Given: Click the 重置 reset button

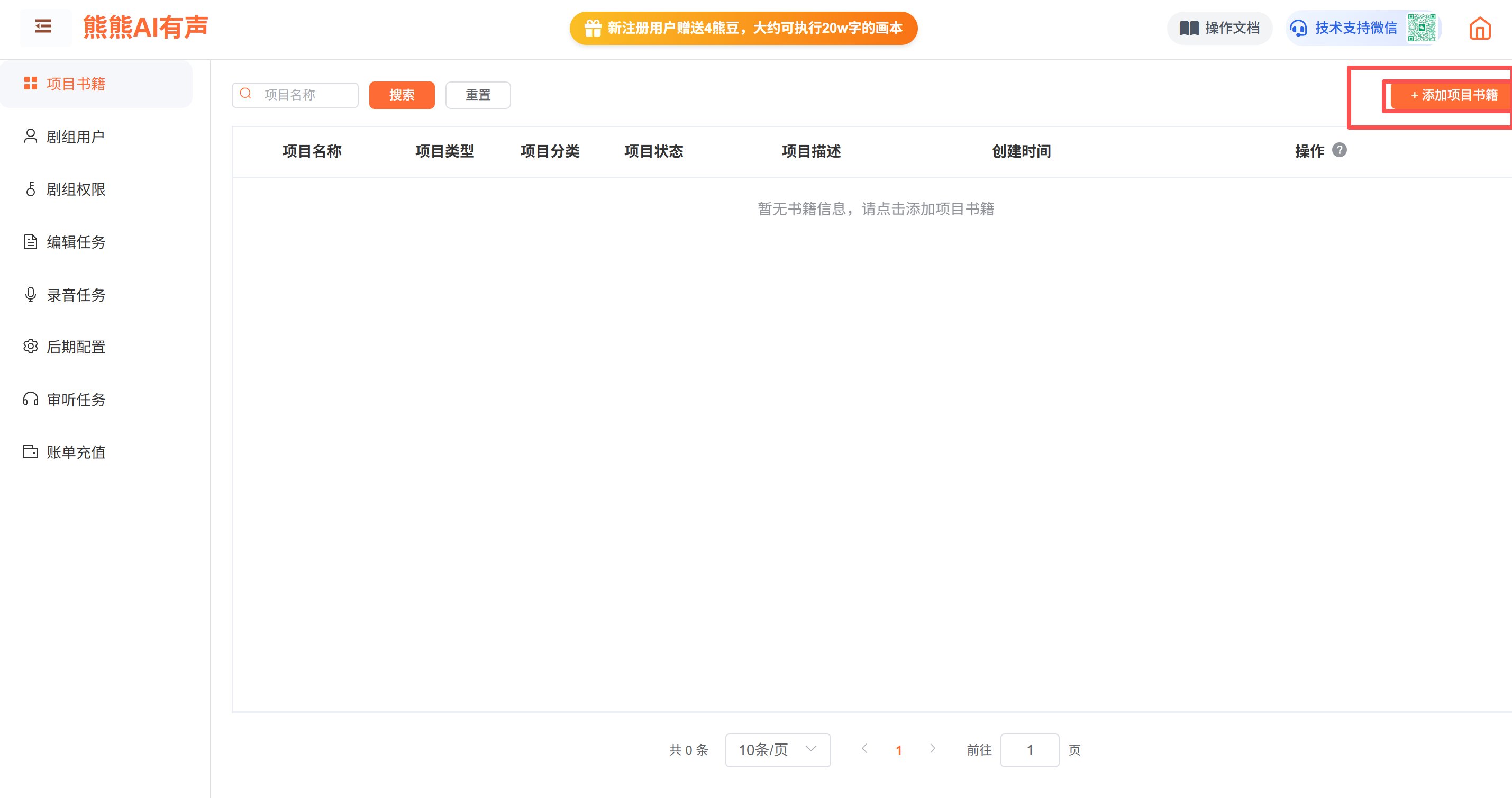Looking at the screenshot, I should coord(478,95).
